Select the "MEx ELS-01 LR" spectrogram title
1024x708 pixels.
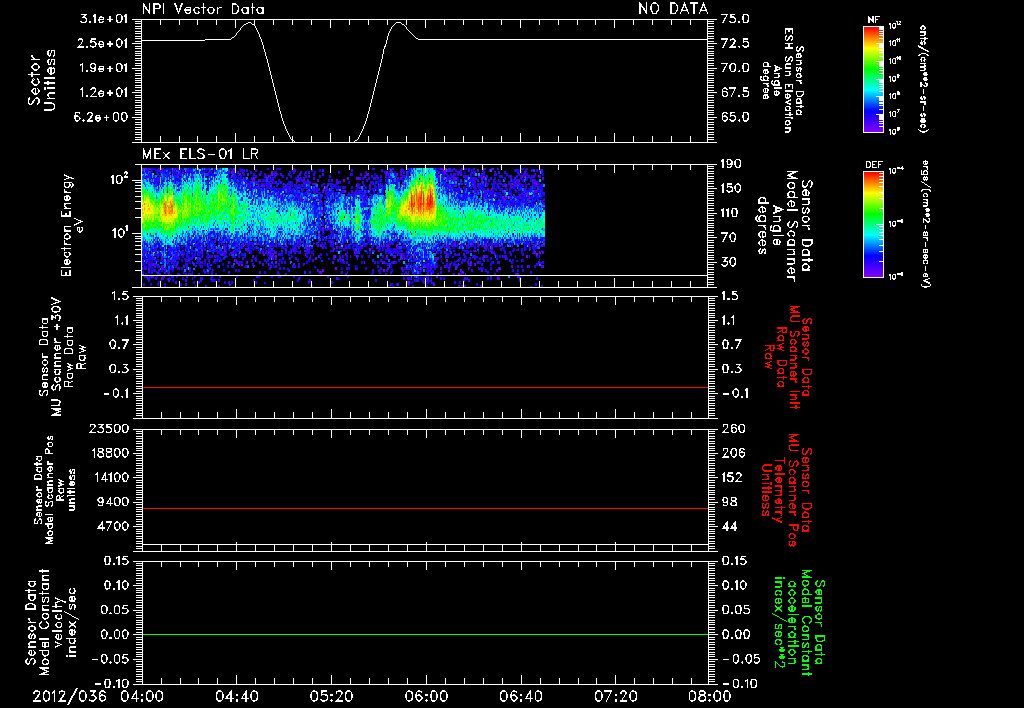pyautogui.click(x=200, y=155)
